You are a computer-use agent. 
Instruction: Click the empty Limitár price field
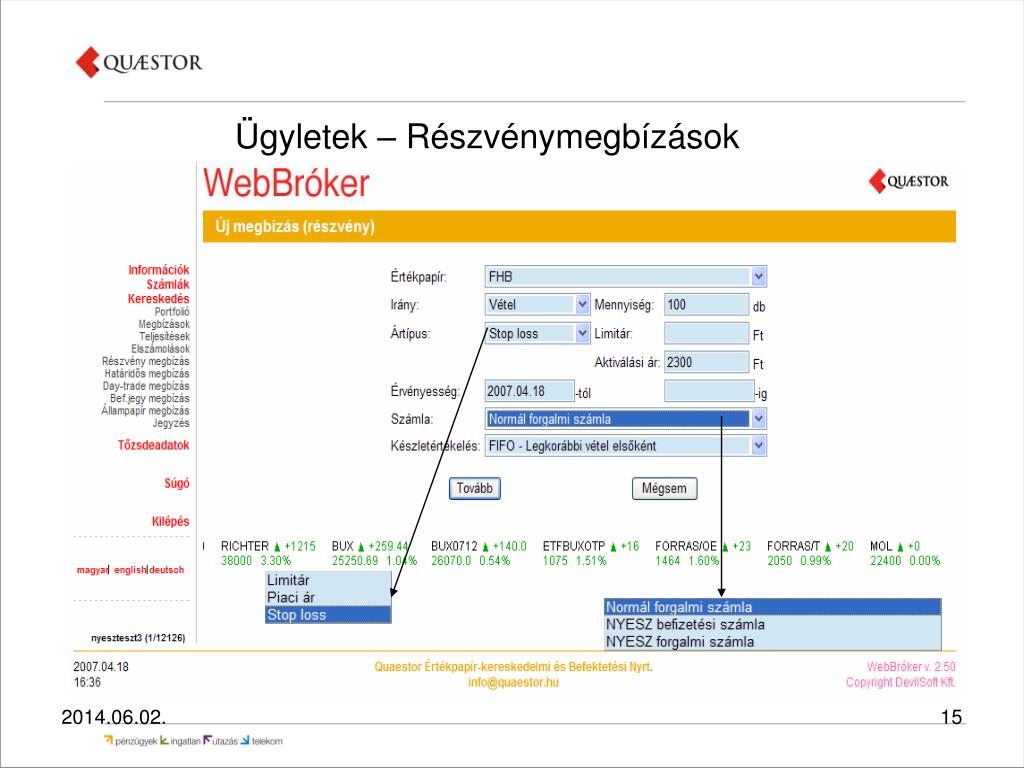click(x=707, y=333)
